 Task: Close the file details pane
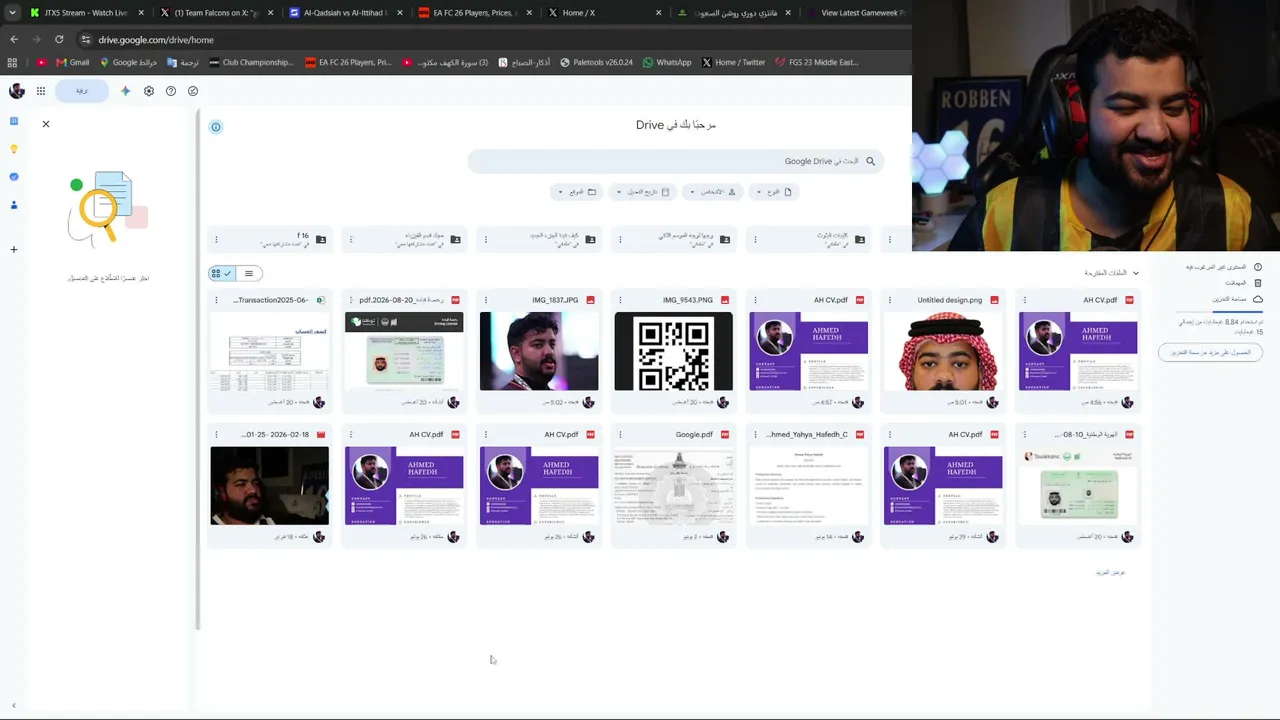point(45,124)
